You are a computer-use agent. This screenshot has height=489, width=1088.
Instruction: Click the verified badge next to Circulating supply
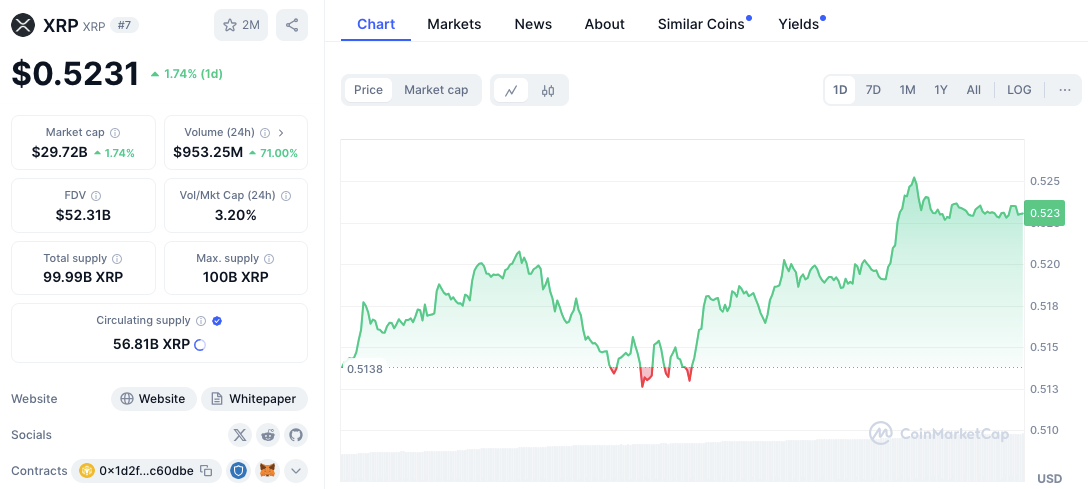217,321
